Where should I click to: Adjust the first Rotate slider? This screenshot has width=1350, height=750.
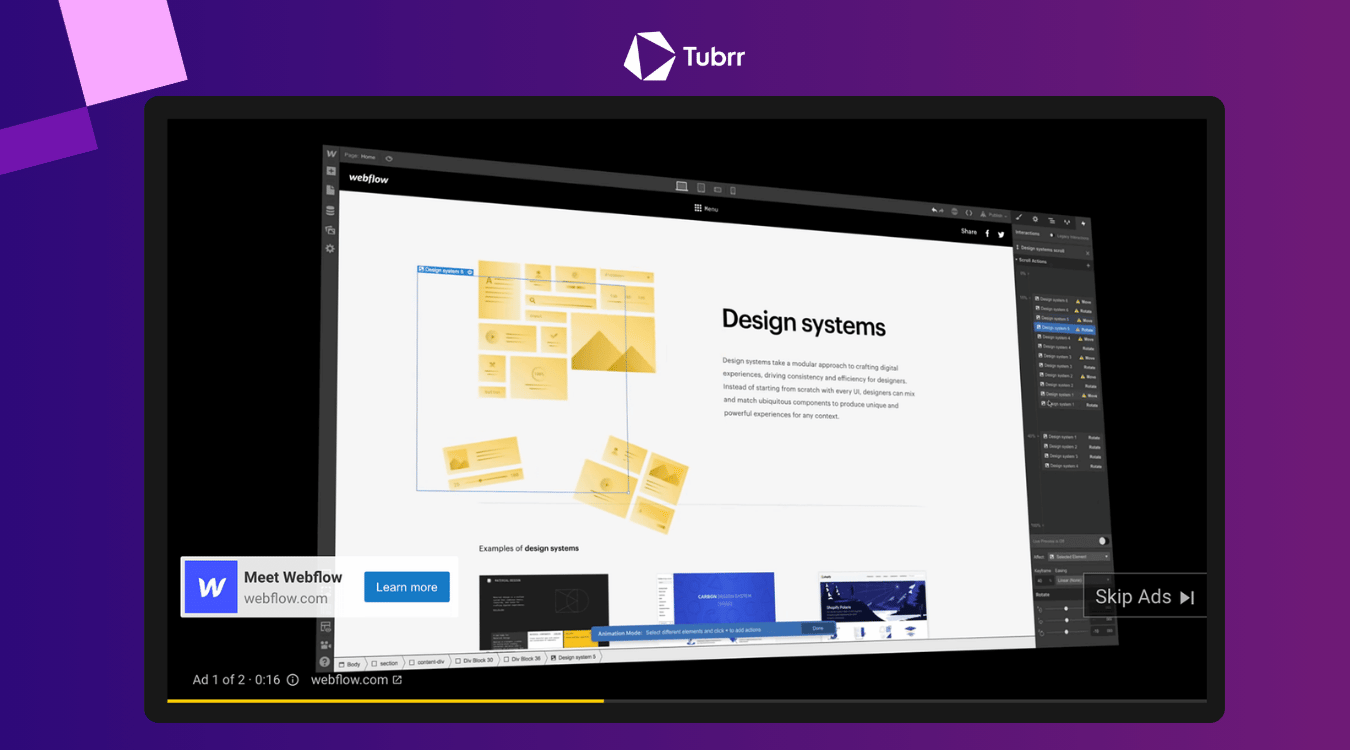[1067, 608]
